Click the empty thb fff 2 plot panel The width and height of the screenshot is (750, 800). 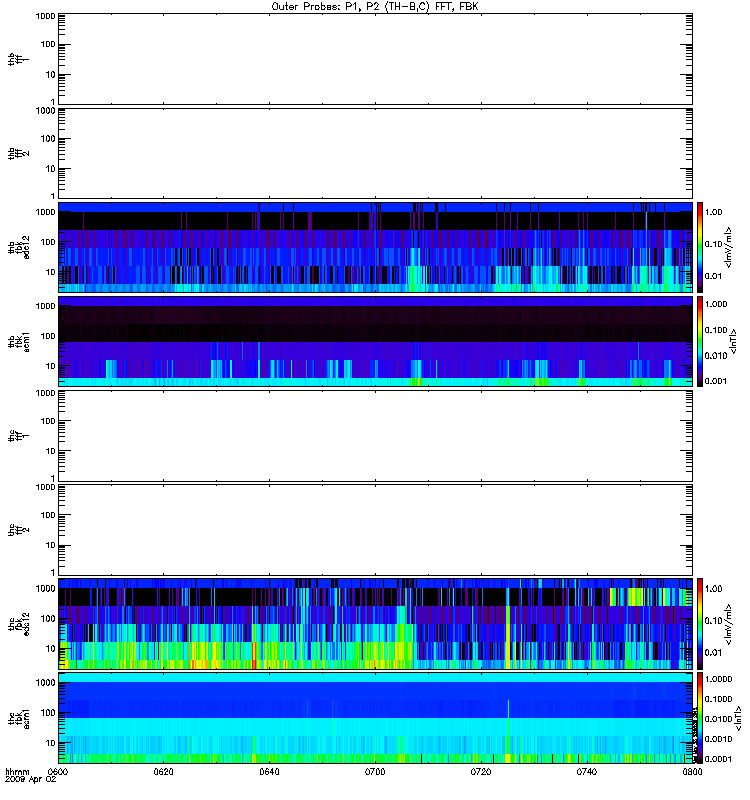[375, 153]
